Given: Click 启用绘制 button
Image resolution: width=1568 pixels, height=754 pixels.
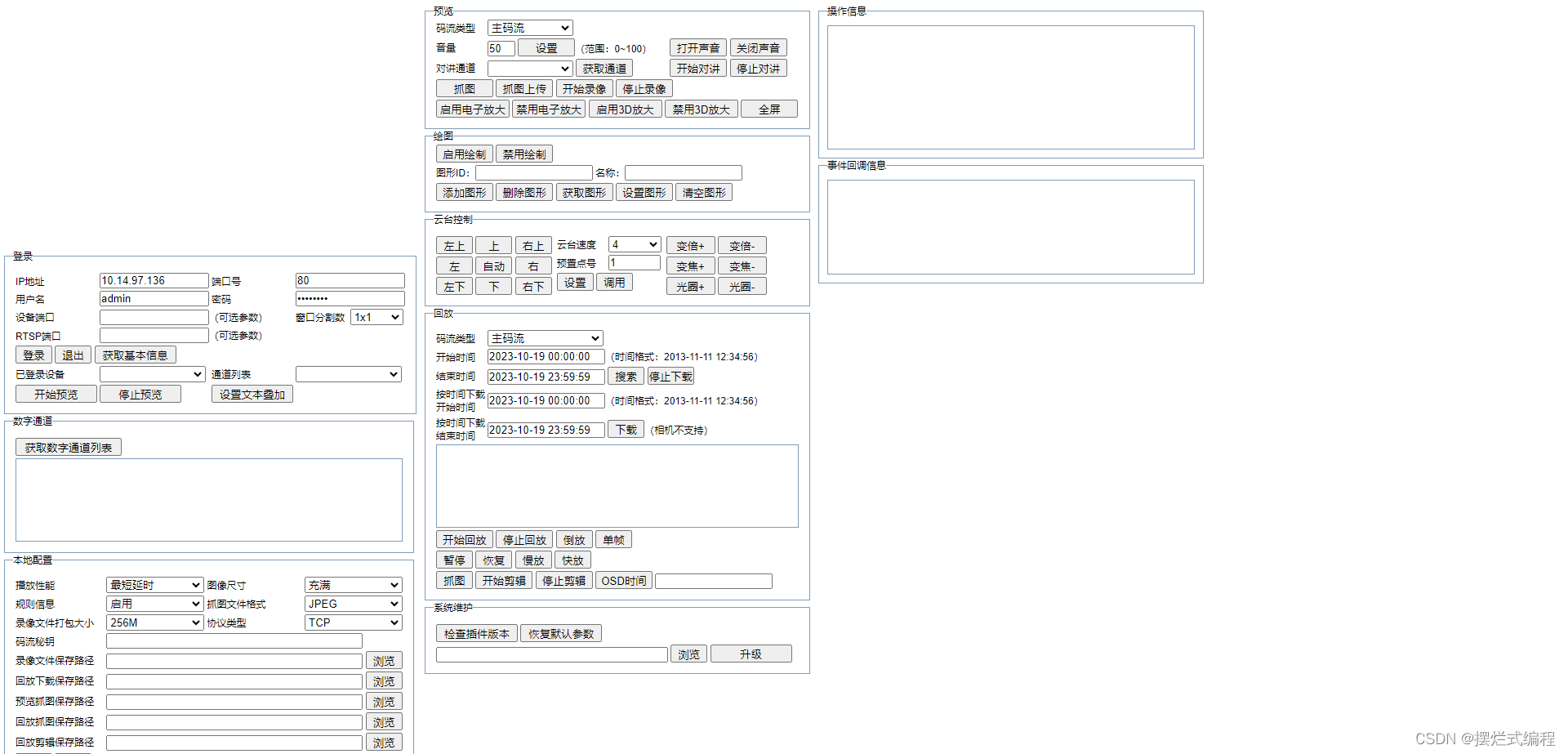Looking at the screenshot, I should [464, 154].
